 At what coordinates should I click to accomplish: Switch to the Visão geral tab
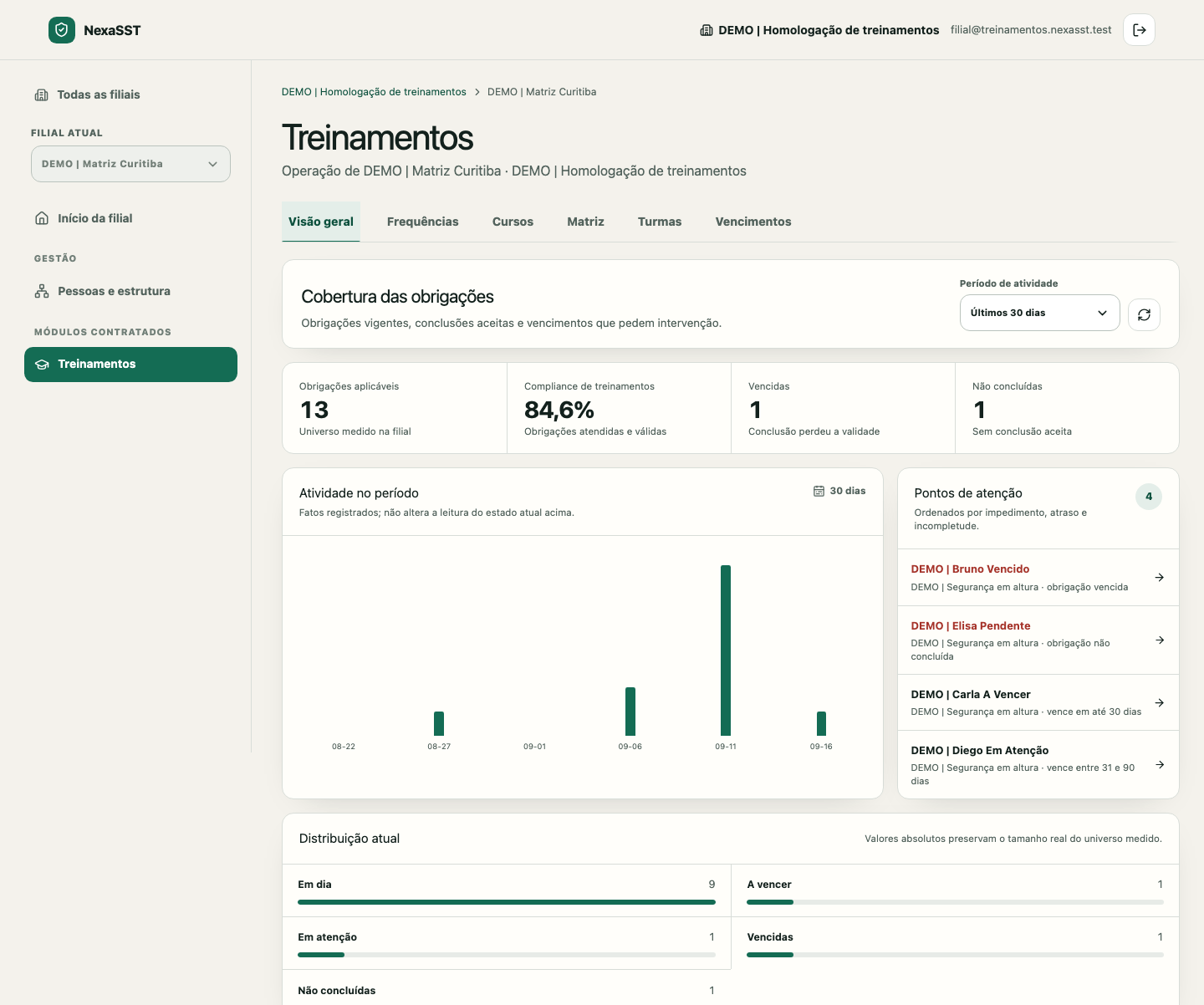pyautogui.click(x=321, y=222)
